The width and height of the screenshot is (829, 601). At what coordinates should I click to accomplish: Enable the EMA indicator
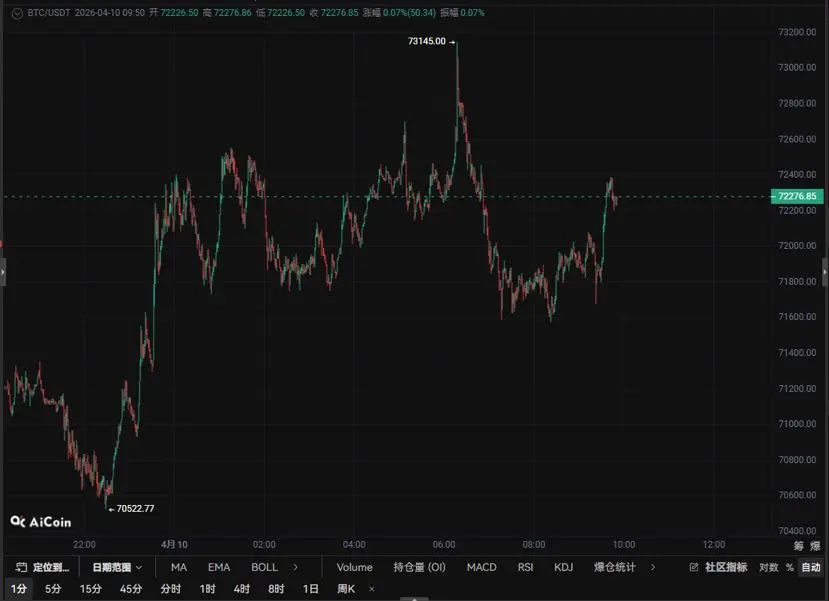coord(219,567)
